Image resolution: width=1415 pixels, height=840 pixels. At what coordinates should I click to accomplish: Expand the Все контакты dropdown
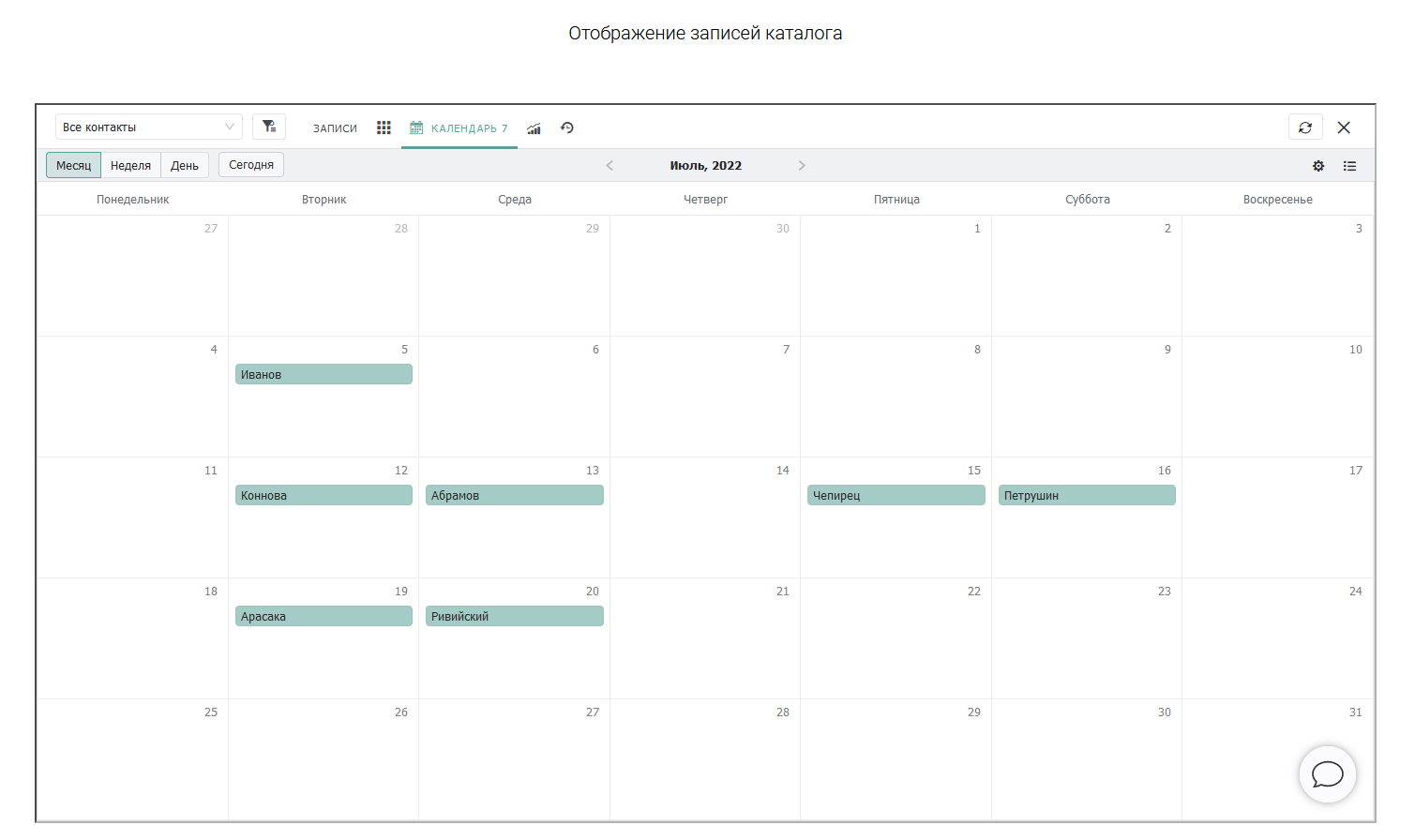point(149,127)
